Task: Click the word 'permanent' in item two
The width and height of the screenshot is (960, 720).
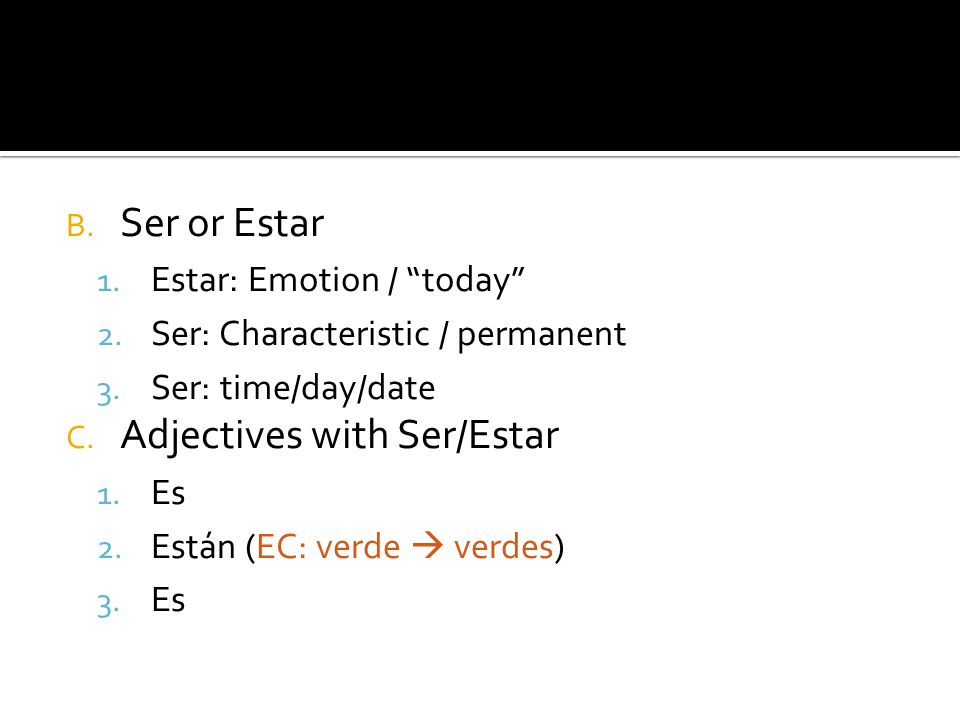Action: [x=542, y=336]
